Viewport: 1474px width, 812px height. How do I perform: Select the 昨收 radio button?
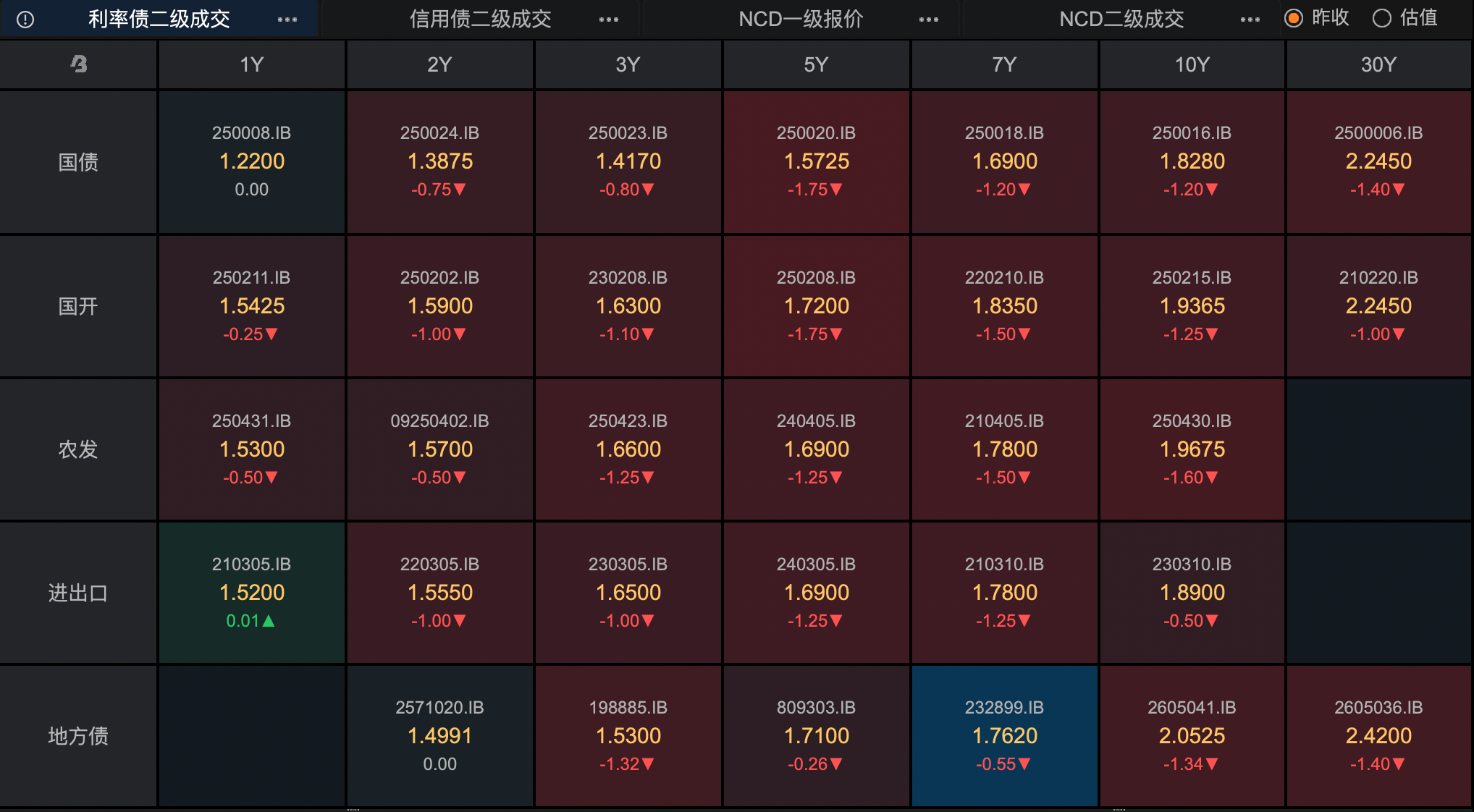(x=1294, y=18)
